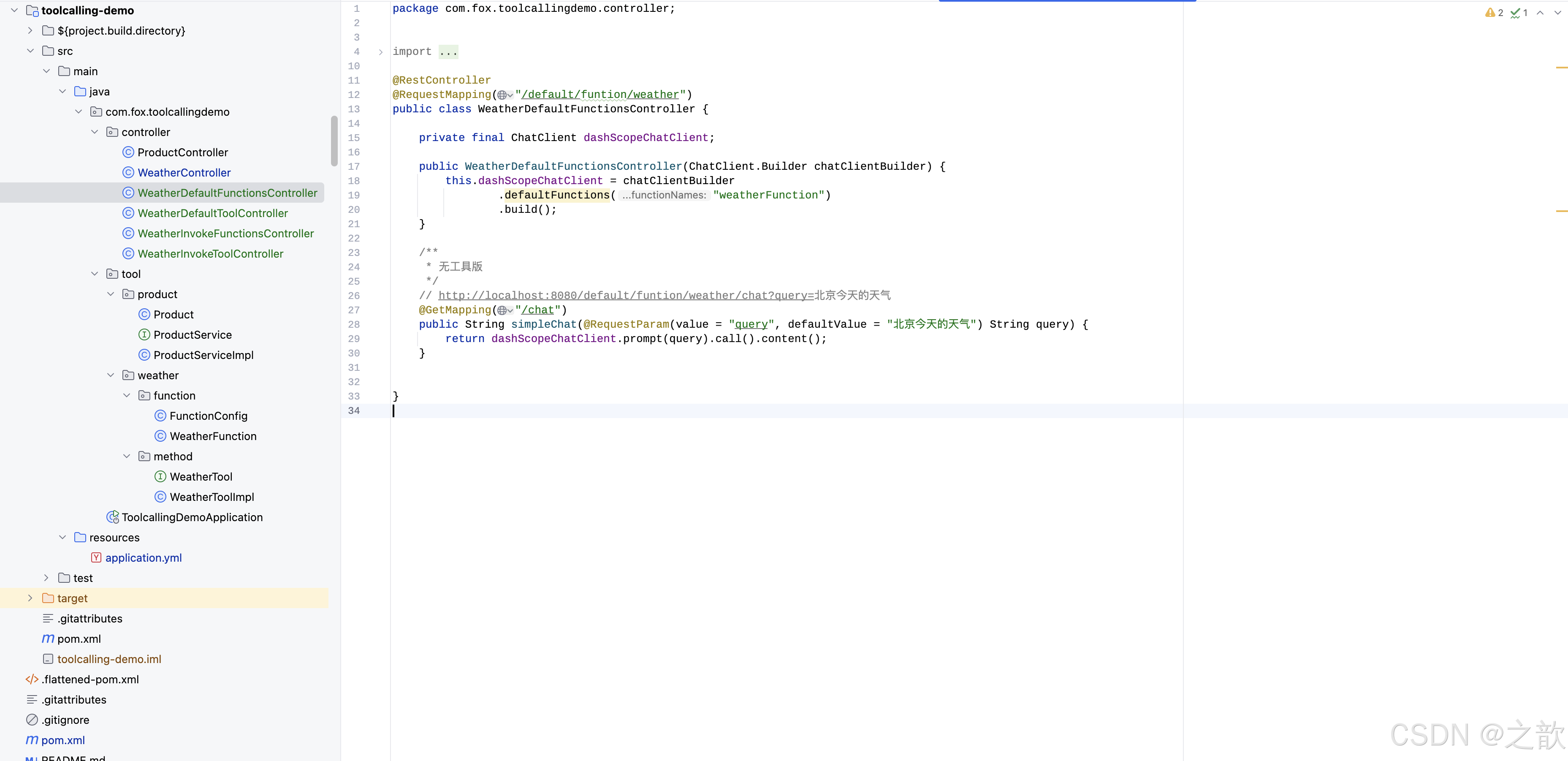Expand the test folder
The height and width of the screenshot is (761, 1568).
(46, 578)
